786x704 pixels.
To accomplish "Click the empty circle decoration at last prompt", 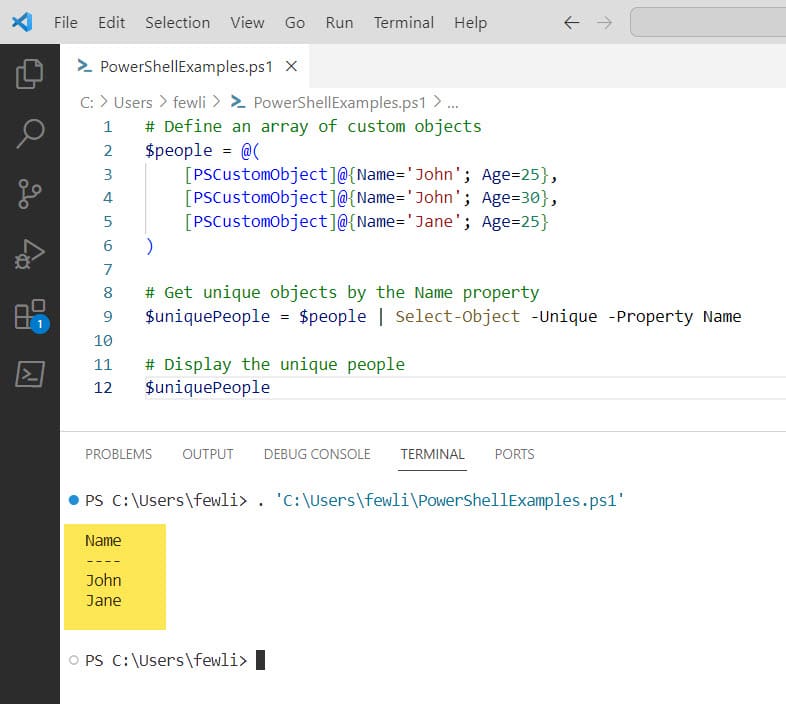I will click(x=74, y=660).
